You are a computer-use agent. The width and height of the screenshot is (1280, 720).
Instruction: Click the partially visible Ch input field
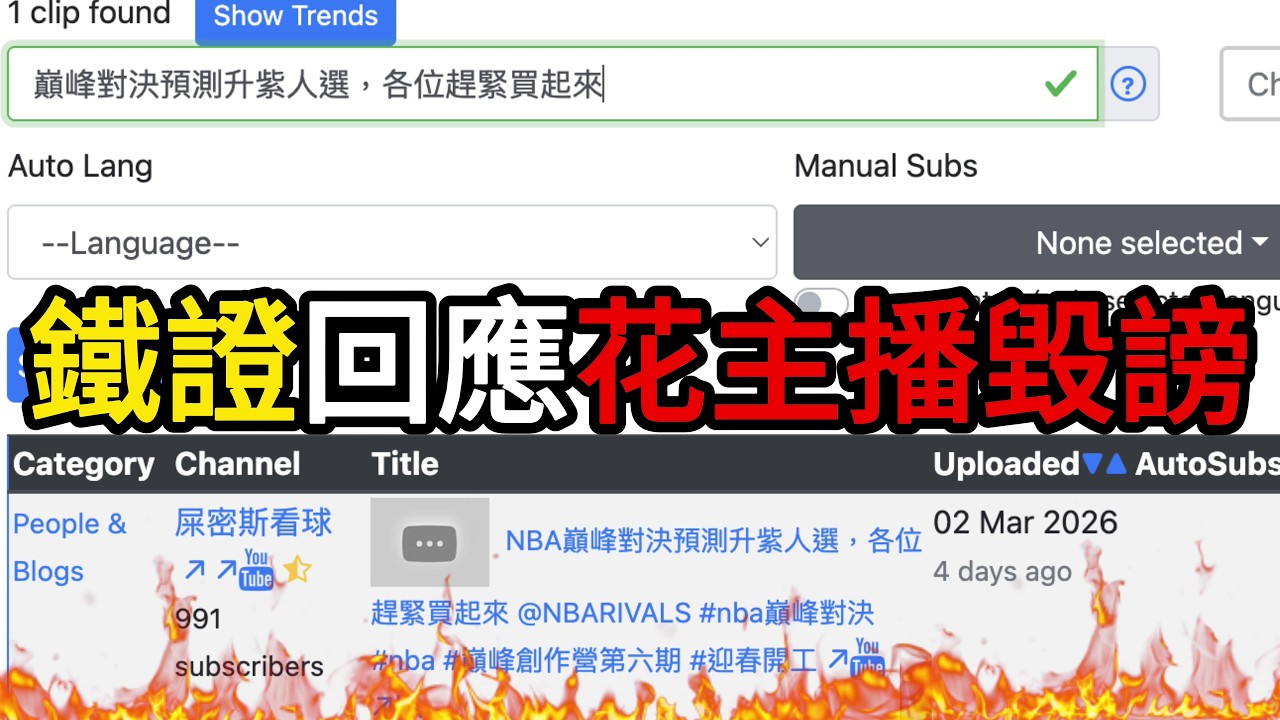point(1251,84)
